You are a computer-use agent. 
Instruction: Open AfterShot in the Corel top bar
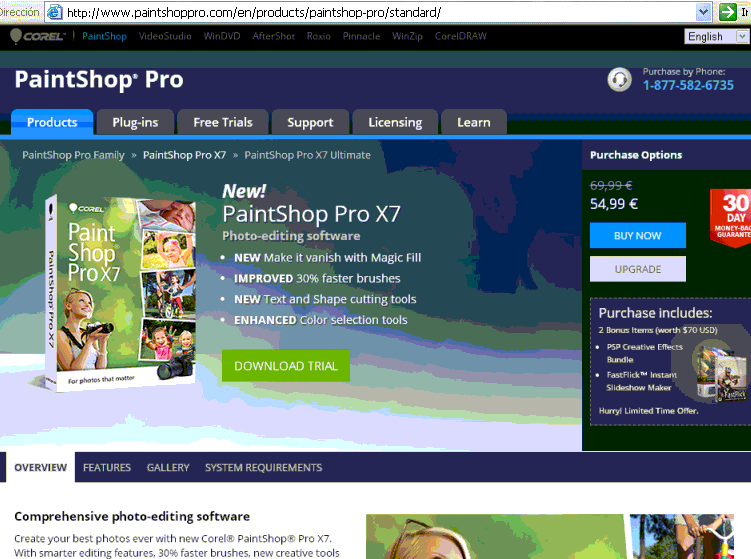(x=273, y=36)
